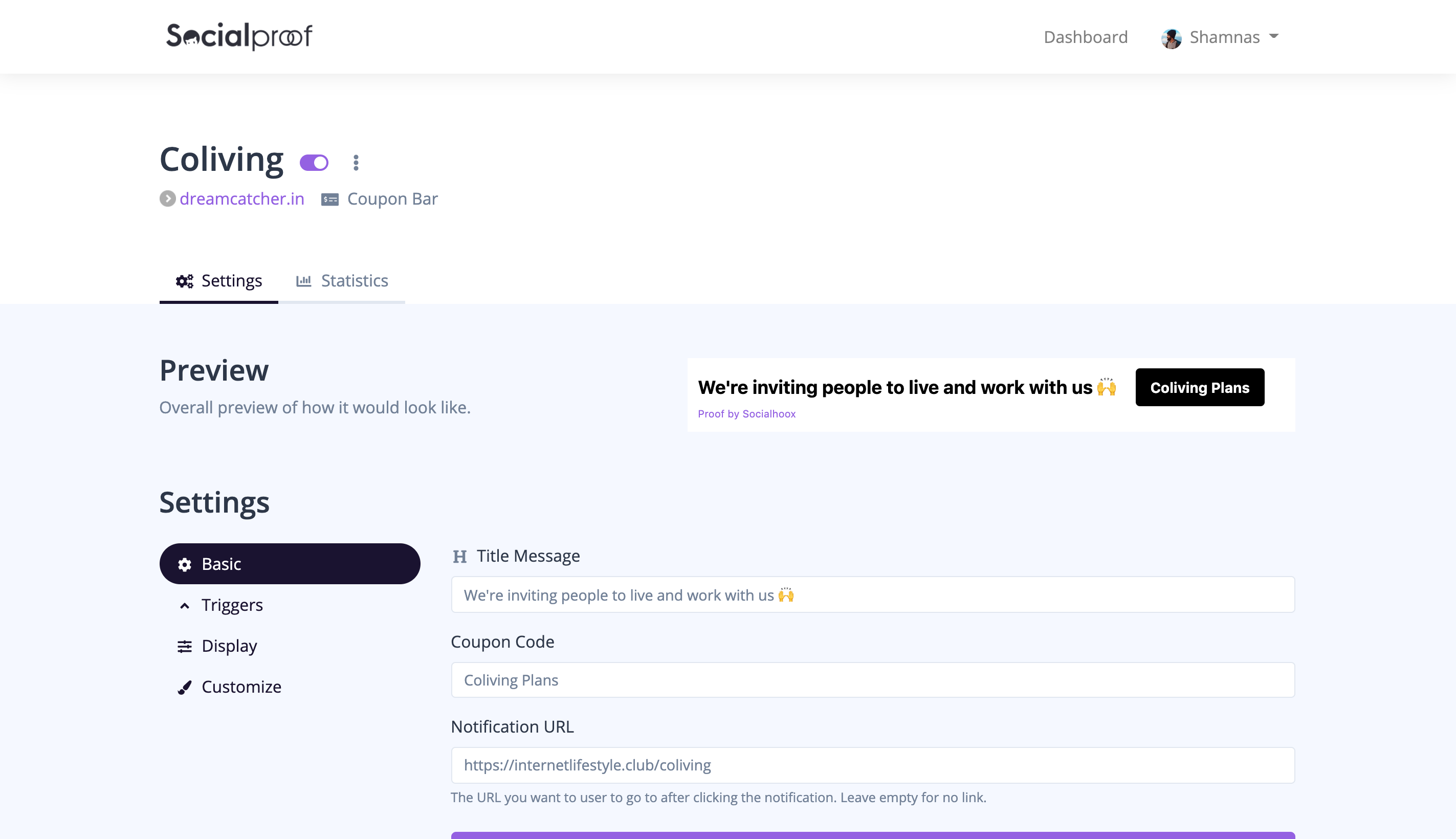Toggle the Coliving campaign switch off

[314, 163]
